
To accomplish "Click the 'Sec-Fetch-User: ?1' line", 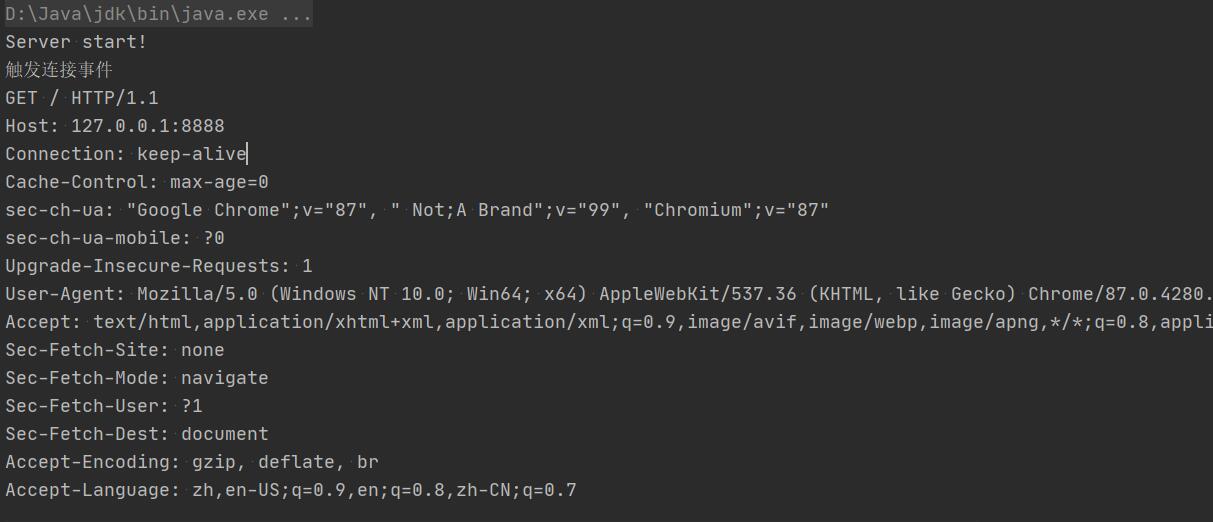I will (104, 406).
